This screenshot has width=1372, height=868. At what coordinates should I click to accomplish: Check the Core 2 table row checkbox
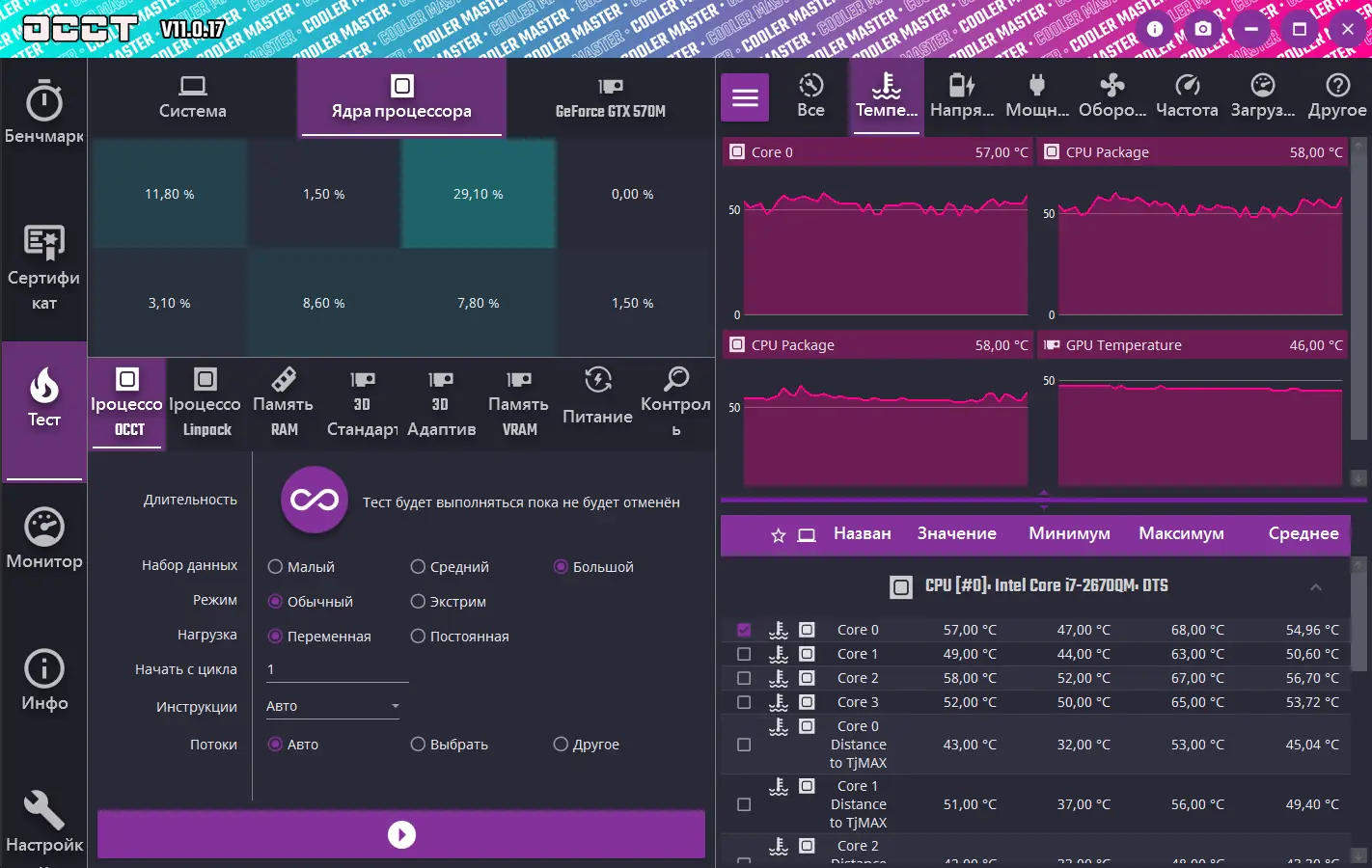(x=744, y=678)
